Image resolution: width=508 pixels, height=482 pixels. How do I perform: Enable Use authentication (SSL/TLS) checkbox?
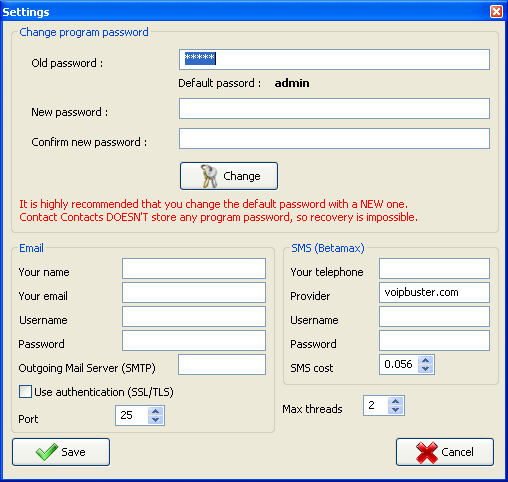pyautogui.click(x=25, y=392)
